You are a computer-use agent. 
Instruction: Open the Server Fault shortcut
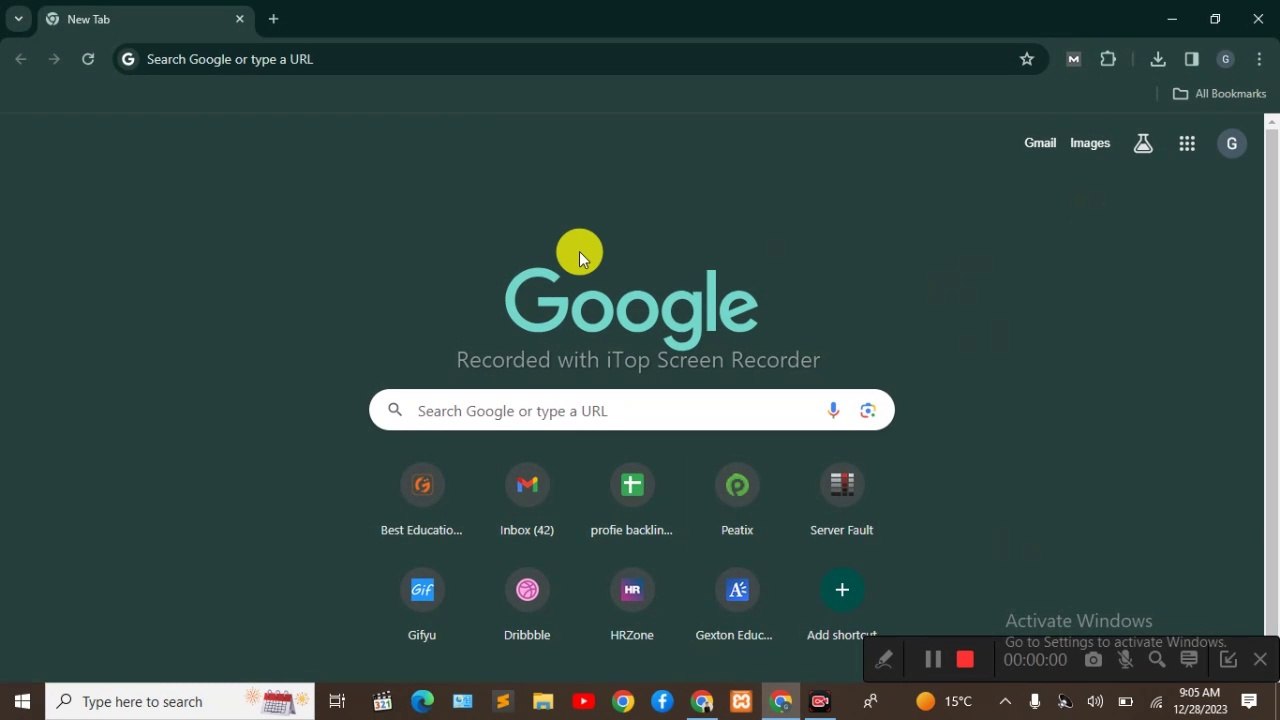tap(842, 502)
